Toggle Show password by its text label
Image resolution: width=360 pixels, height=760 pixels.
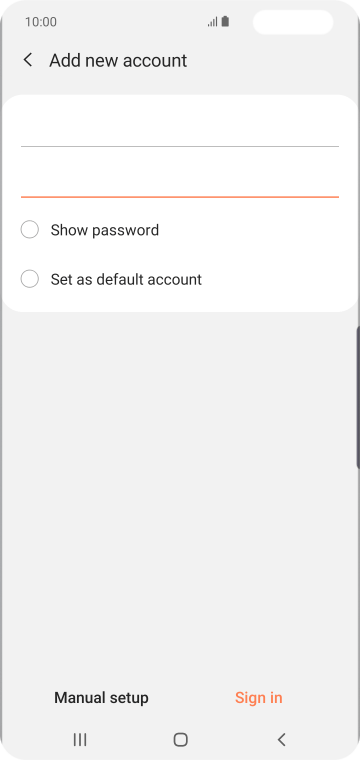pos(105,230)
